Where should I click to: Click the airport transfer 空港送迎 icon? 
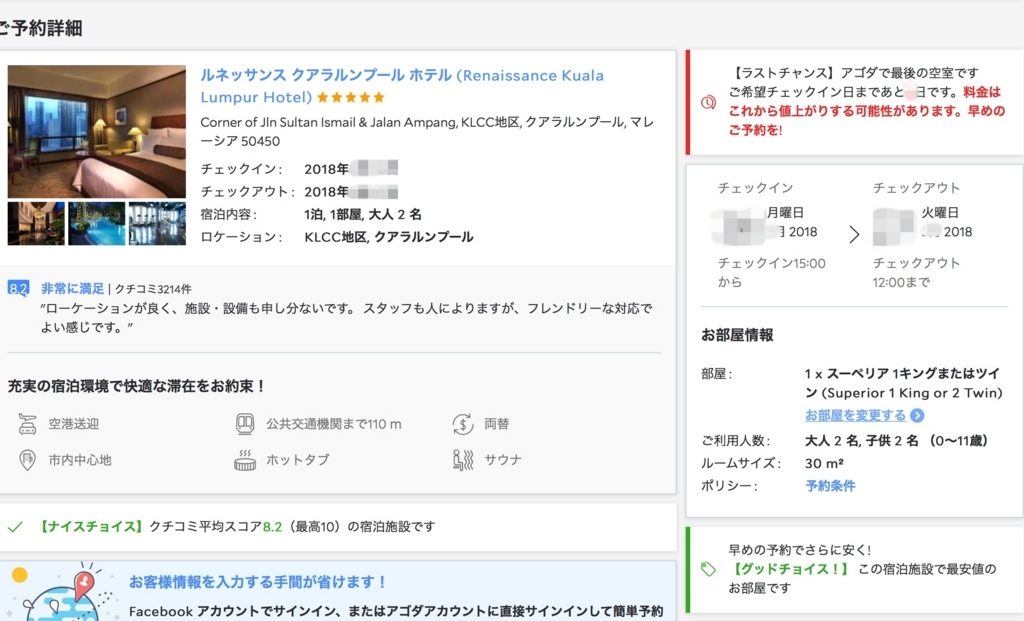(27, 424)
